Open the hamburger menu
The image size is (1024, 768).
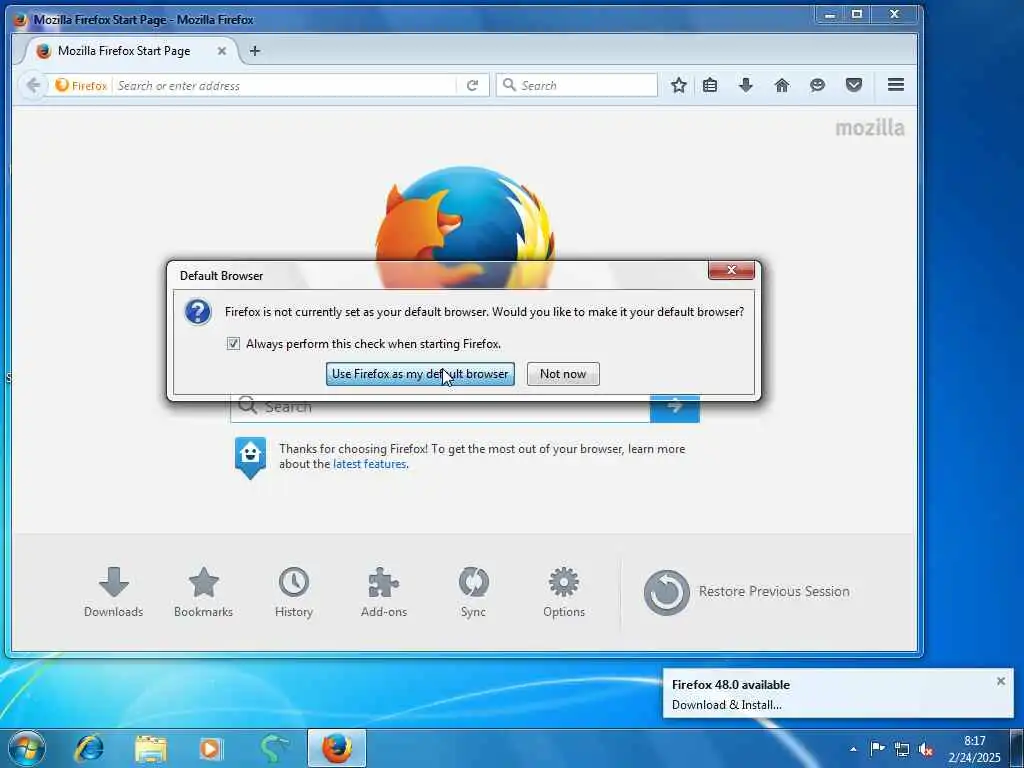click(895, 85)
